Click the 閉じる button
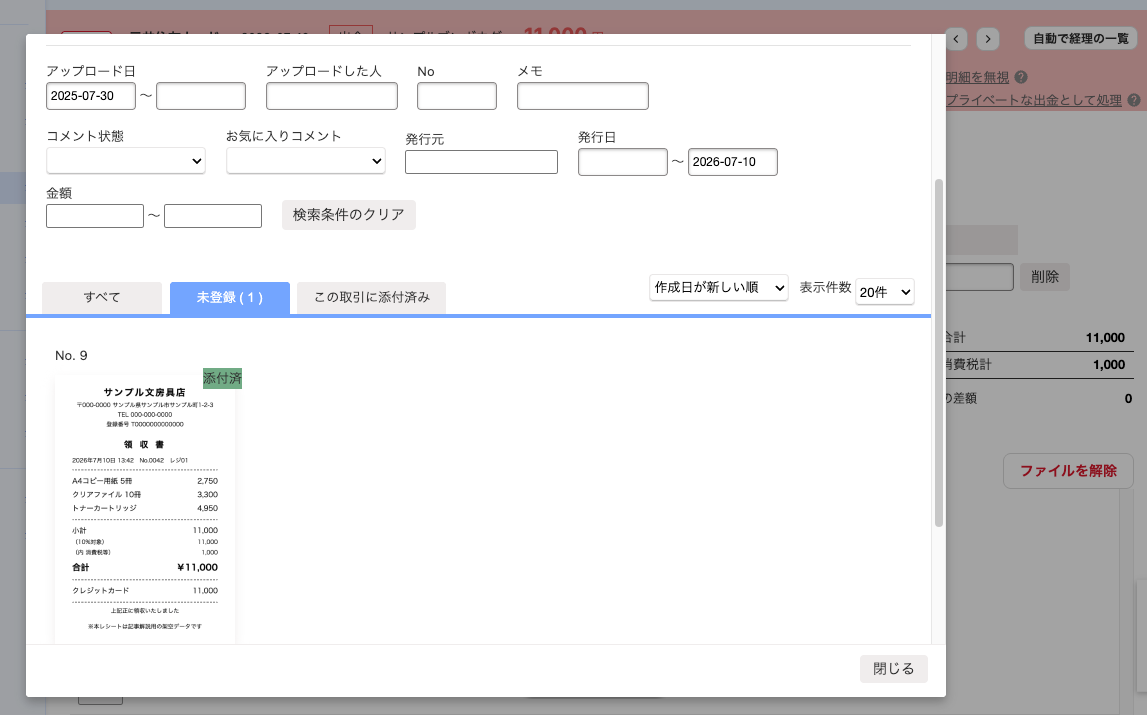This screenshot has height=715, width=1147. [894, 669]
